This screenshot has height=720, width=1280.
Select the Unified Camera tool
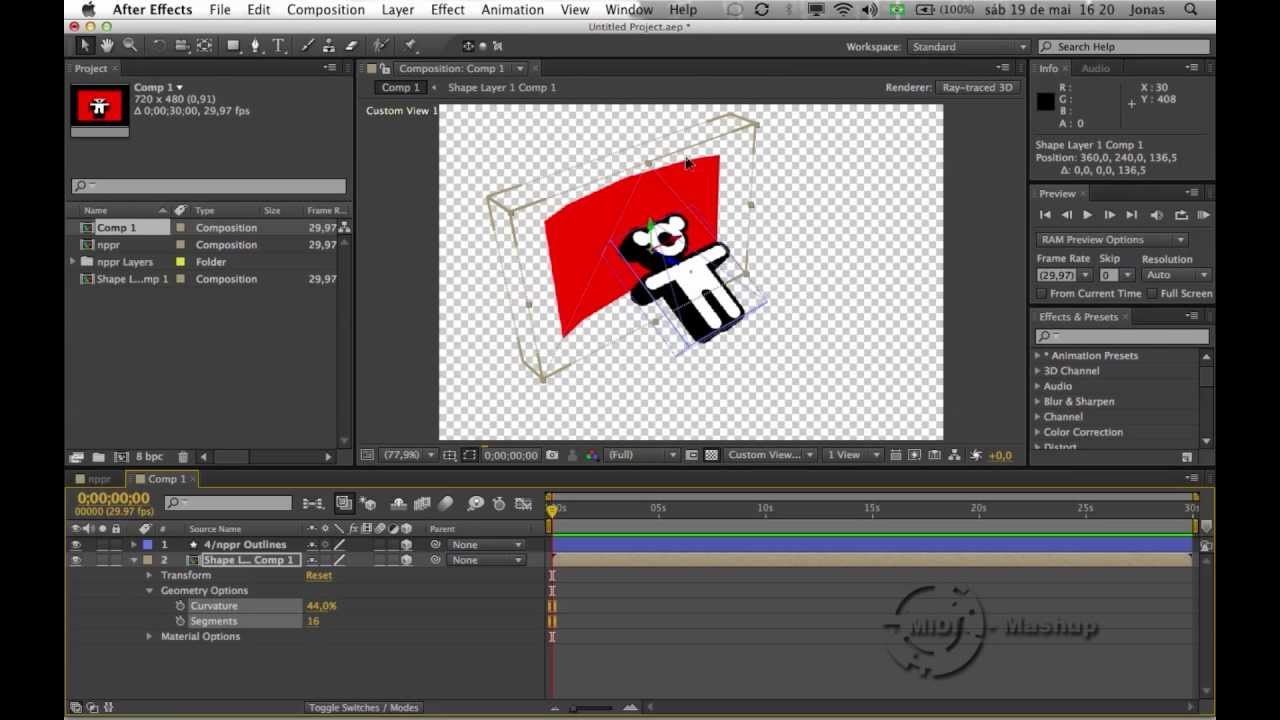182,46
